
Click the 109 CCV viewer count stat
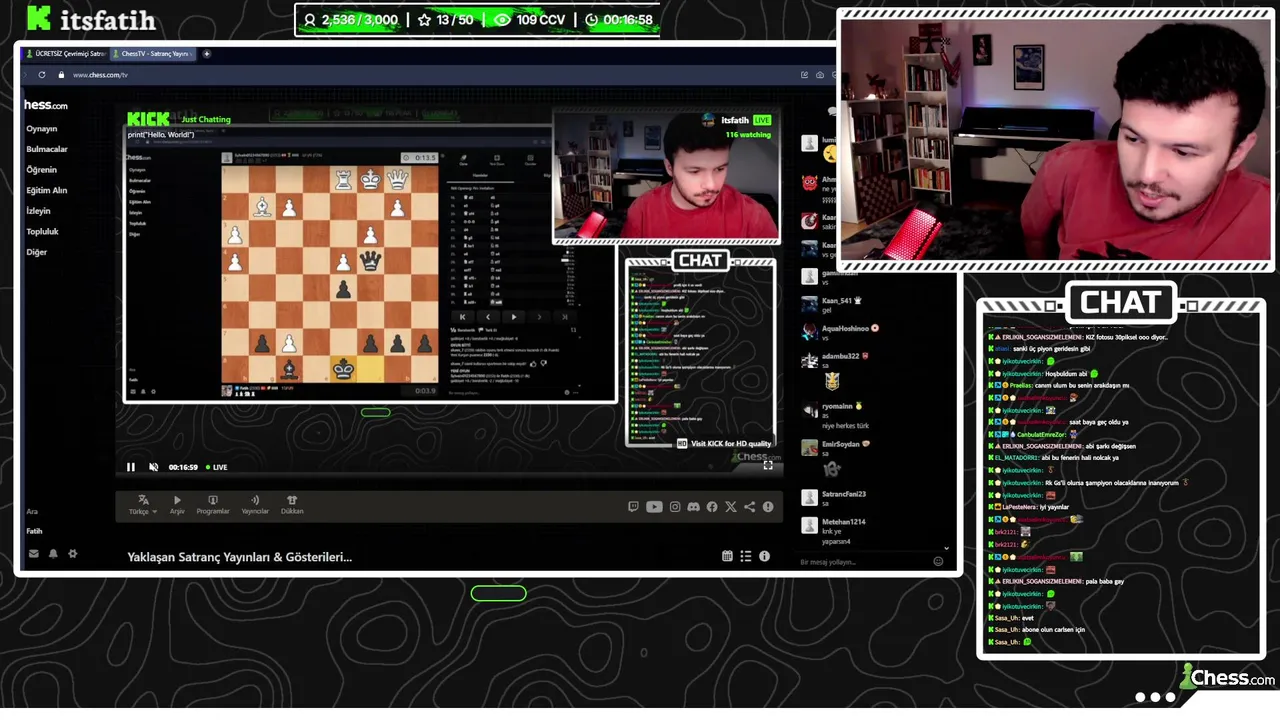coord(531,20)
